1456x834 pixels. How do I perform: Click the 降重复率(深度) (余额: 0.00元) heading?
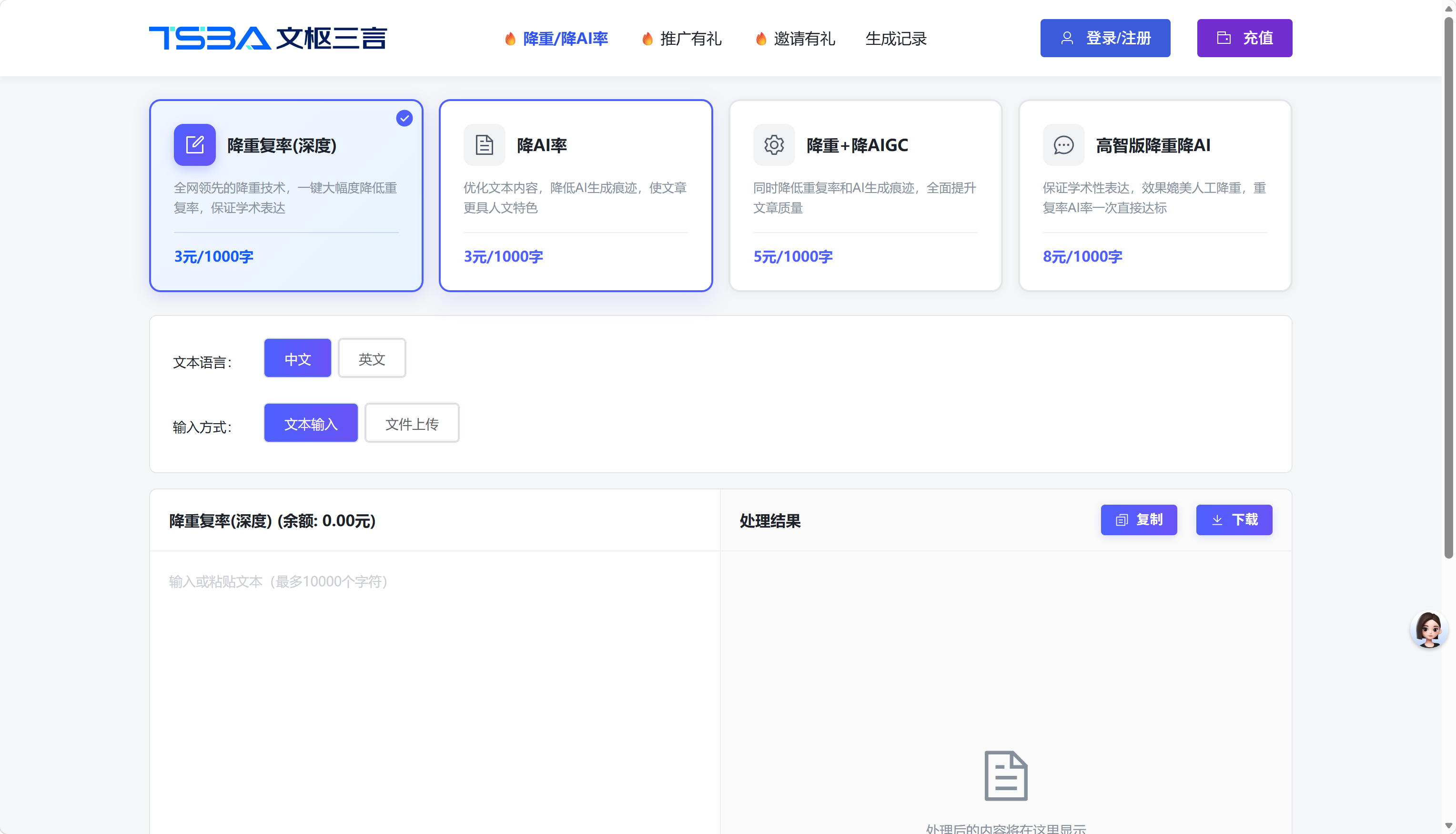point(272,521)
